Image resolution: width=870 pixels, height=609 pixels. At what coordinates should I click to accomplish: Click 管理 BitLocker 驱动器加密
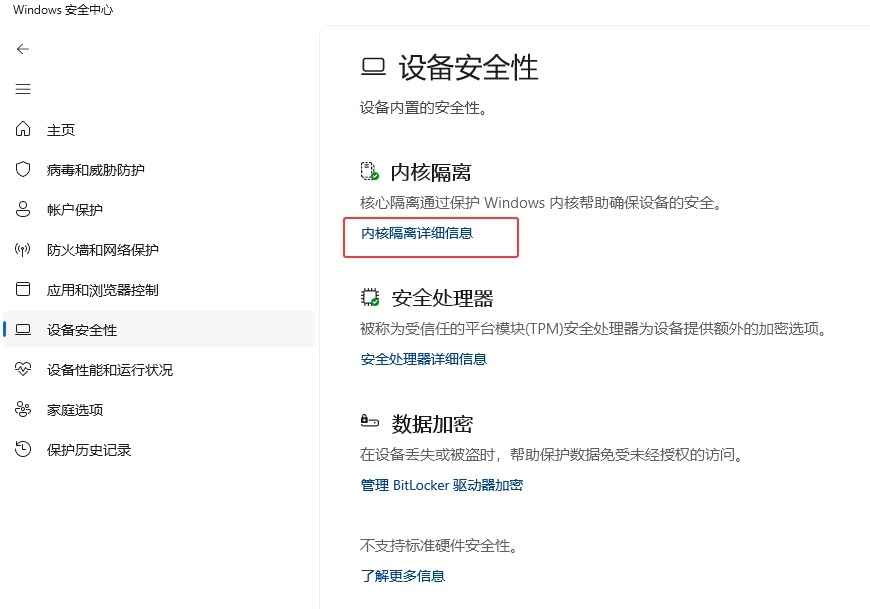pos(440,484)
